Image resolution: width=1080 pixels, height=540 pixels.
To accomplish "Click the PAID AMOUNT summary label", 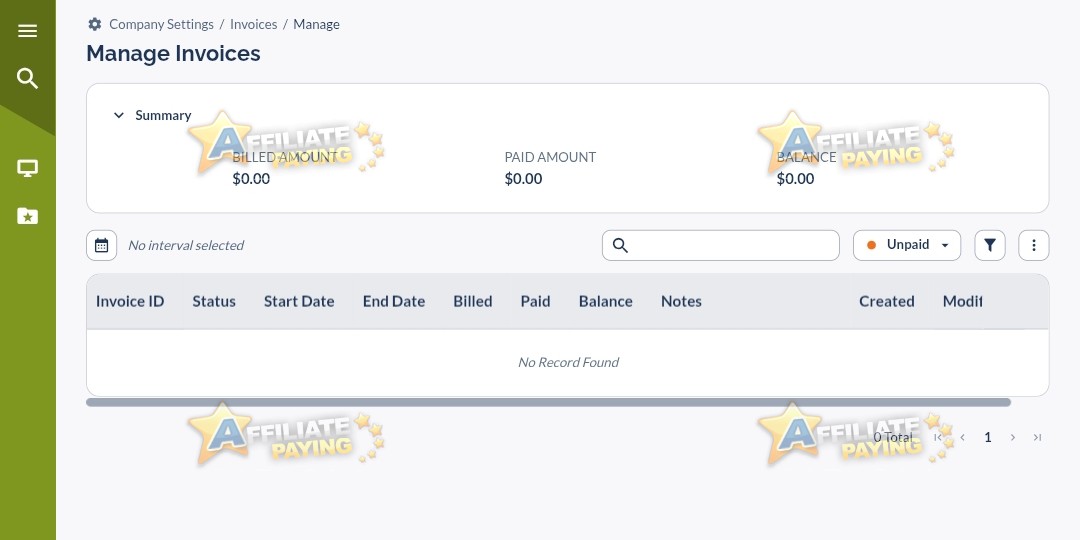I will tap(550, 157).
